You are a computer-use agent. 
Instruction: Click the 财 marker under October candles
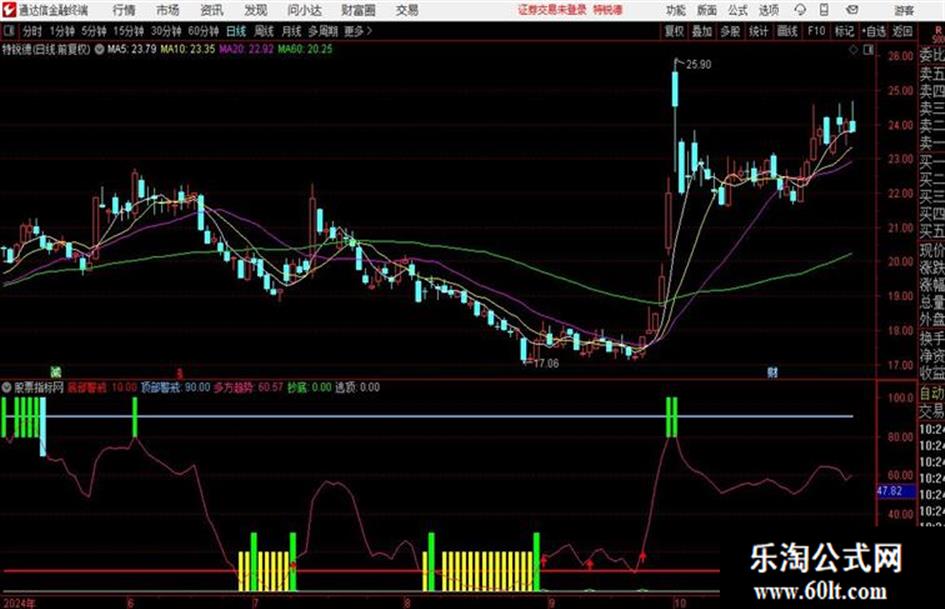click(x=772, y=372)
